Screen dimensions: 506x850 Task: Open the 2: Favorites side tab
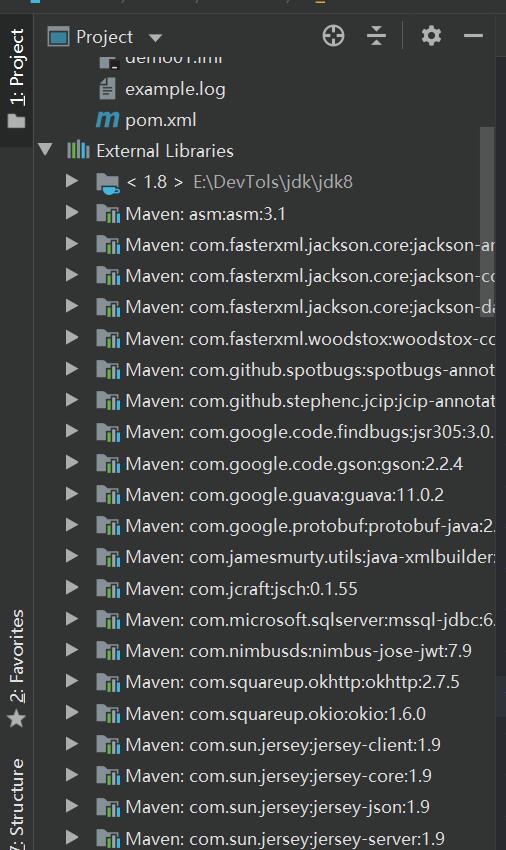tap(16, 668)
